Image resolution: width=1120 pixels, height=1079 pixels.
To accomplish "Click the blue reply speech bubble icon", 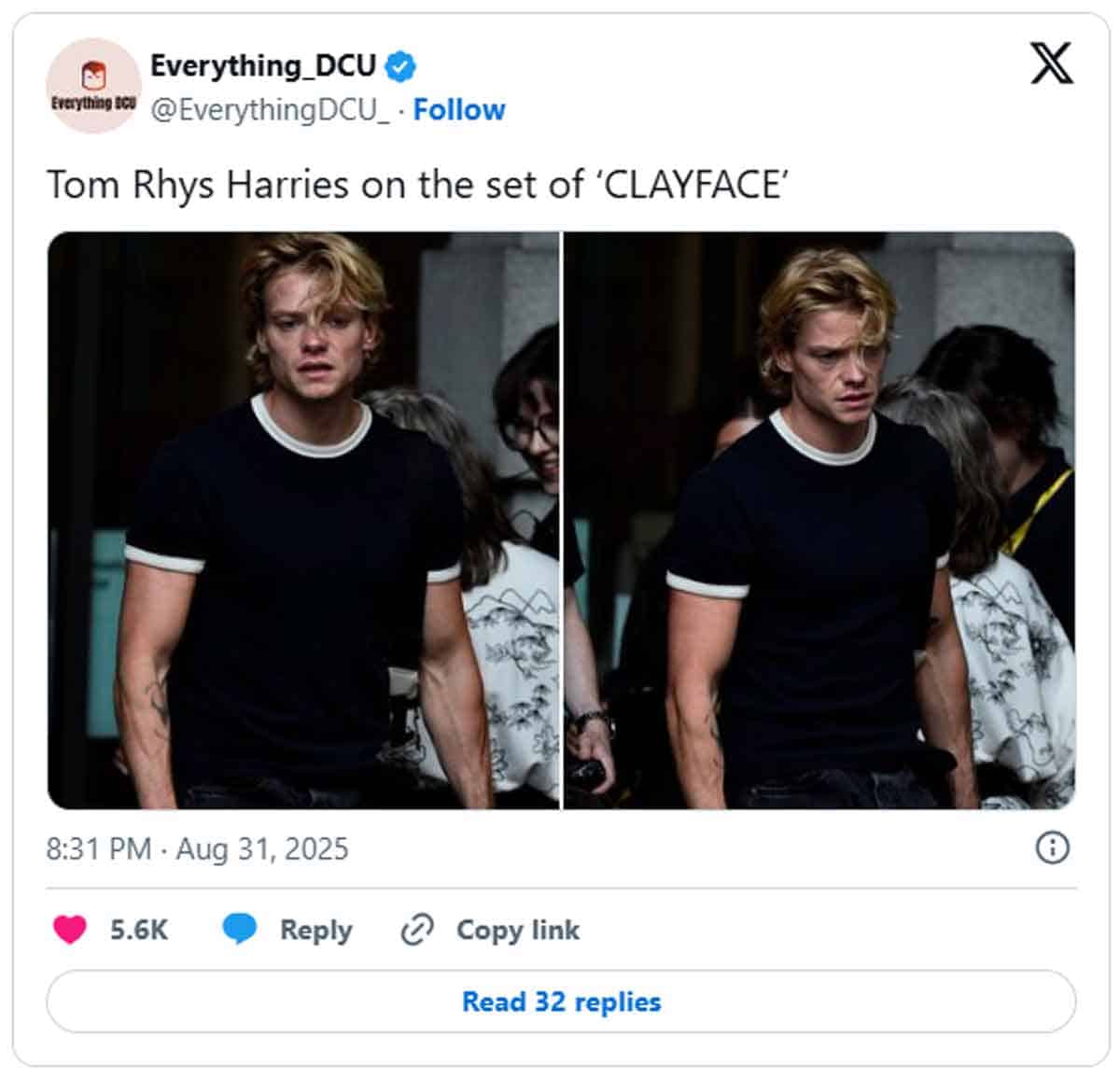I will (x=241, y=929).
